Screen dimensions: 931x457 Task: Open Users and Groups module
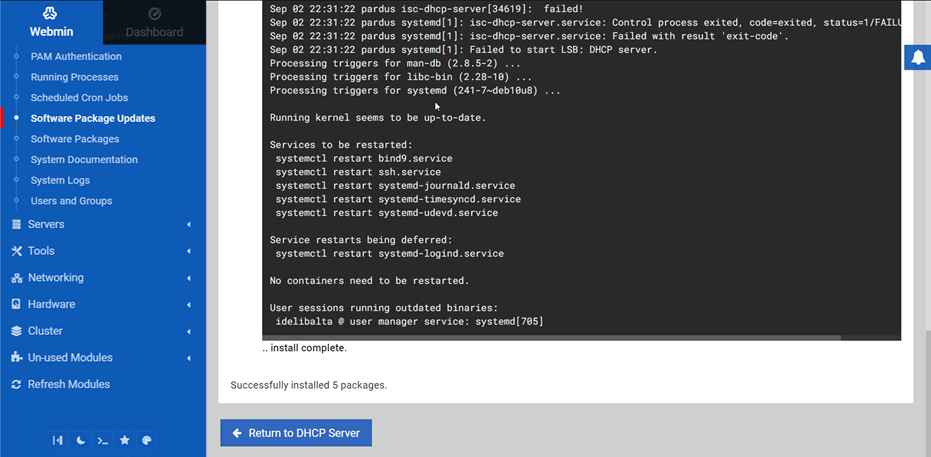click(71, 201)
